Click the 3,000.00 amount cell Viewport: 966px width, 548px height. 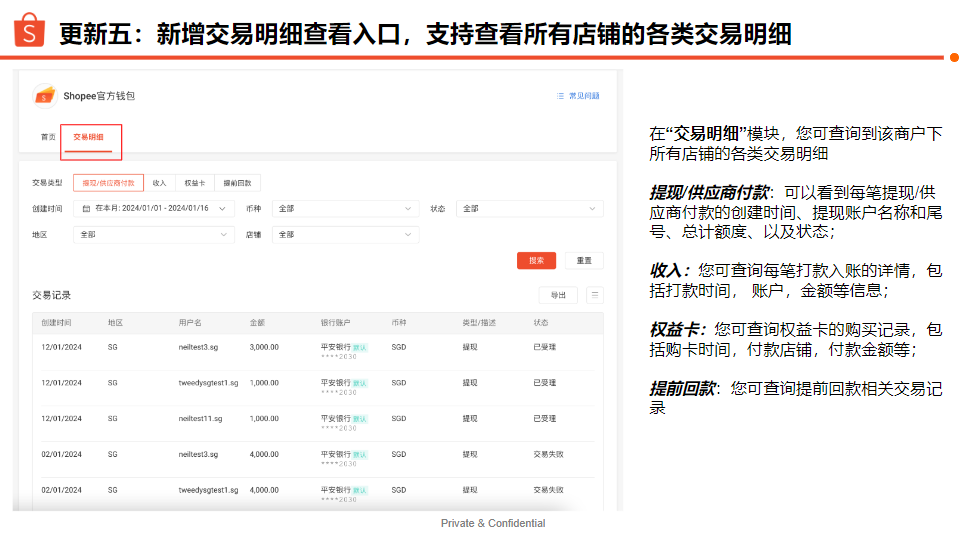pyautogui.click(x=264, y=347)
